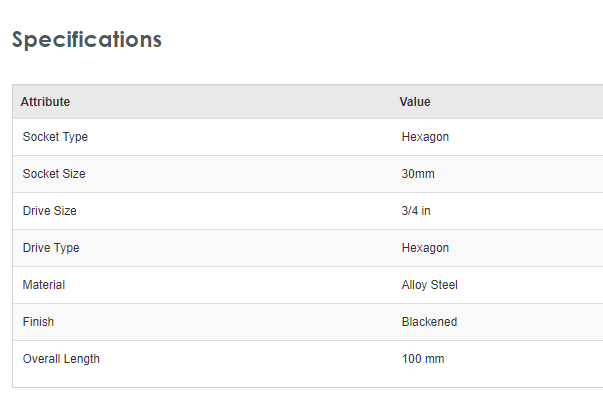603x414 pixels.
Task: Click the Specifications heading
Action: click(x=86, y=40)
